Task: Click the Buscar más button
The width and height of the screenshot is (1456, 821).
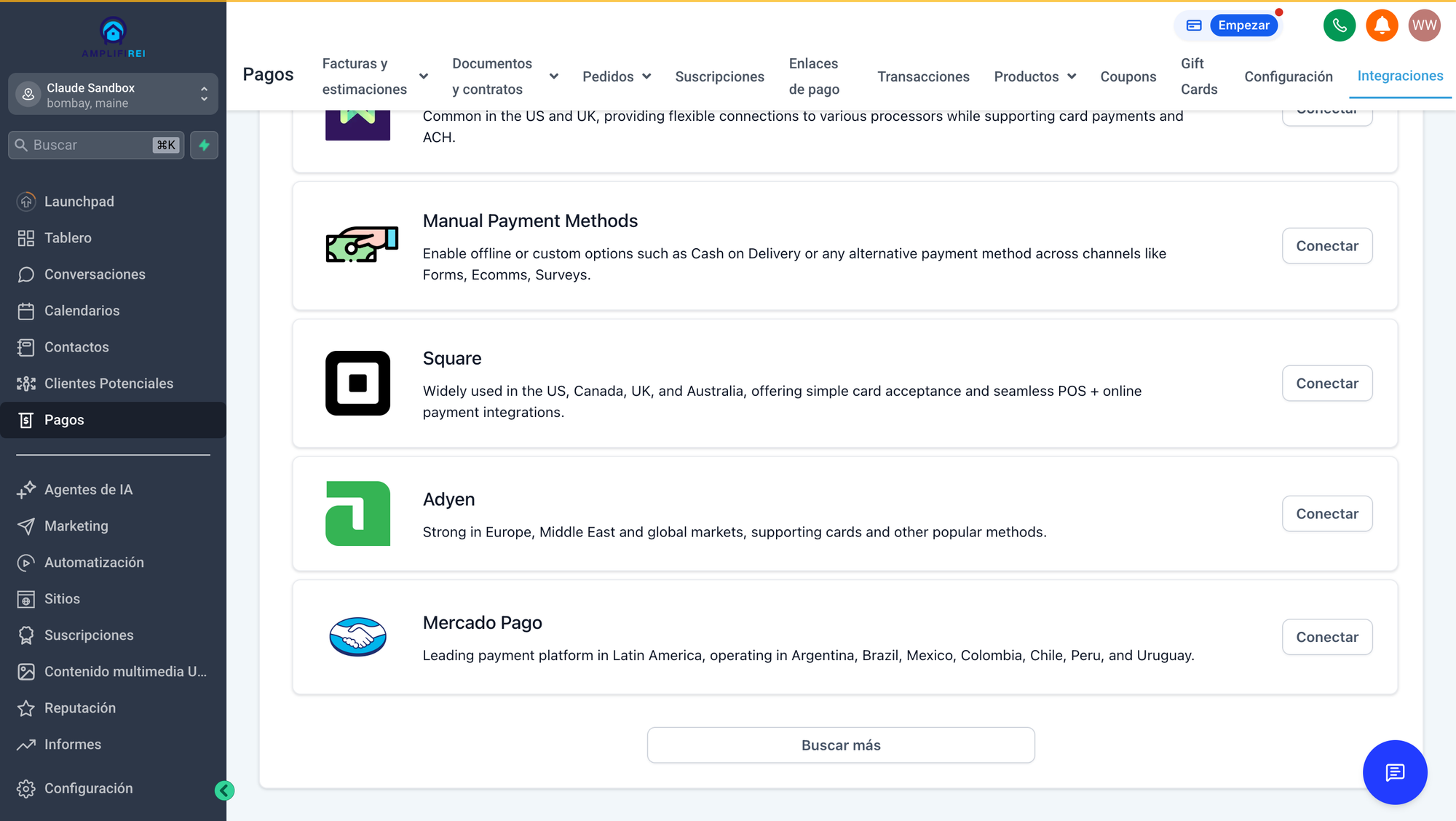Action: pyautogui.click(x=841, y=745)
